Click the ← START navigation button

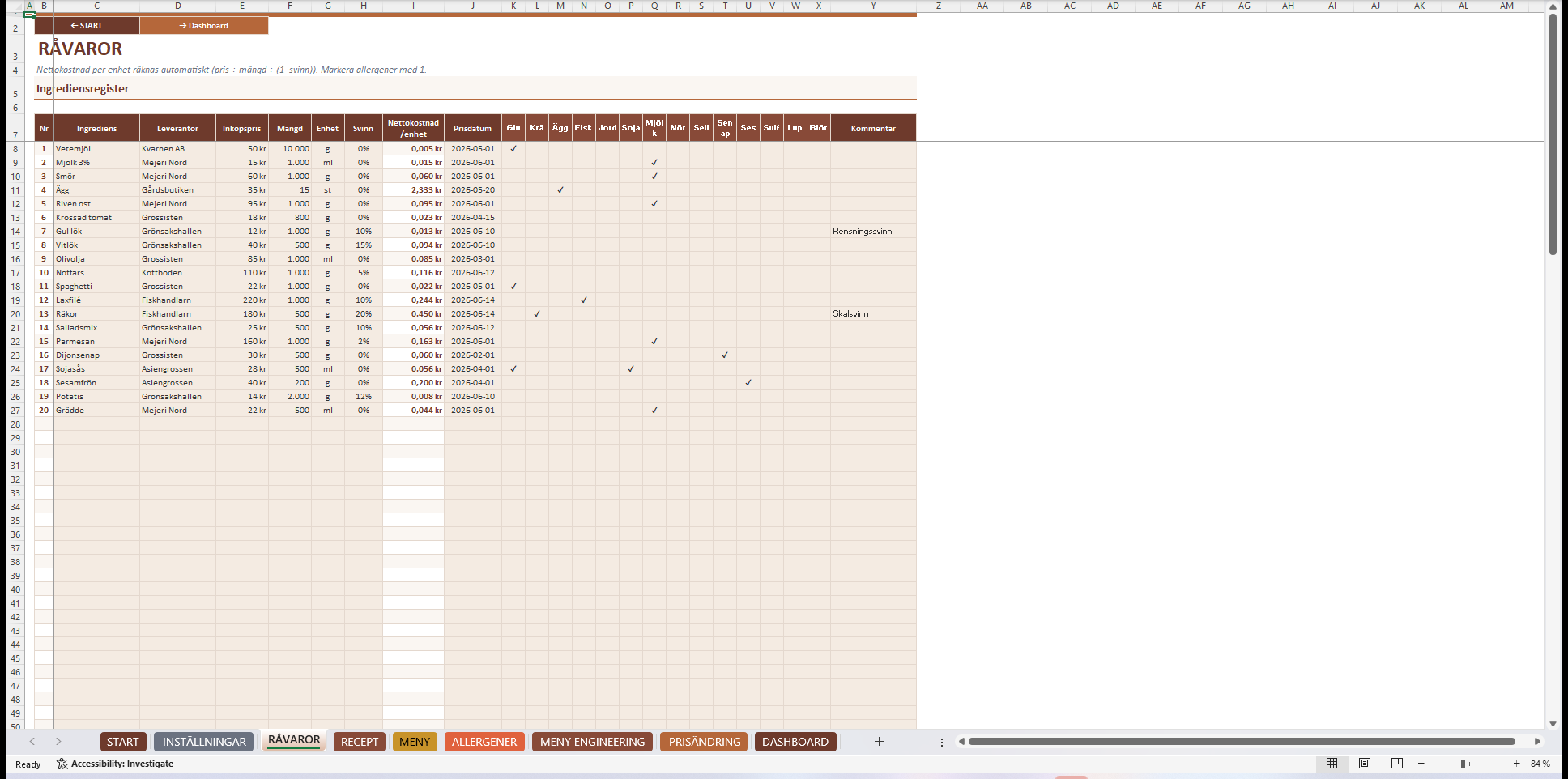[87, 26]
